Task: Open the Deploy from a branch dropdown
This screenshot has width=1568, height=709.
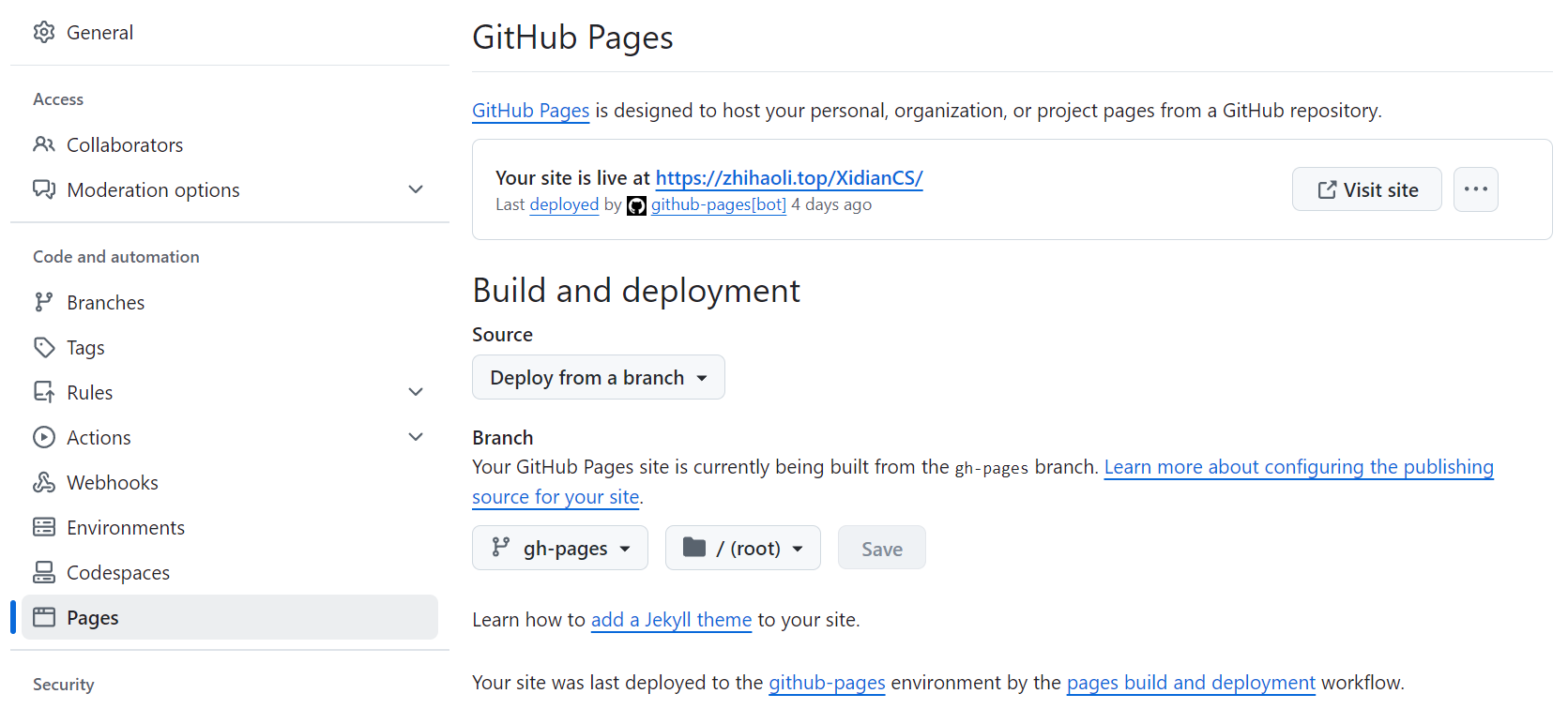Action: point(599,377)
